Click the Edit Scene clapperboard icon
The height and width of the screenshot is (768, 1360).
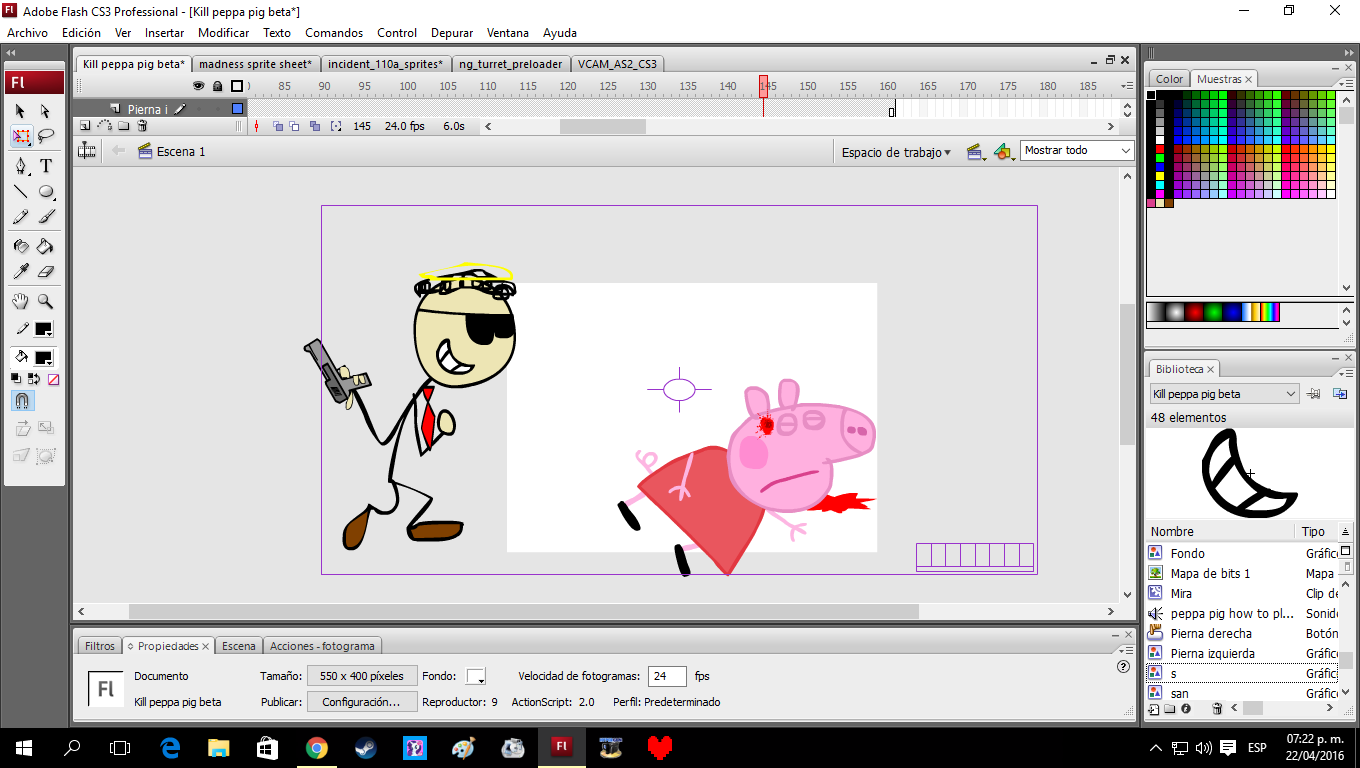click(975, 152)
